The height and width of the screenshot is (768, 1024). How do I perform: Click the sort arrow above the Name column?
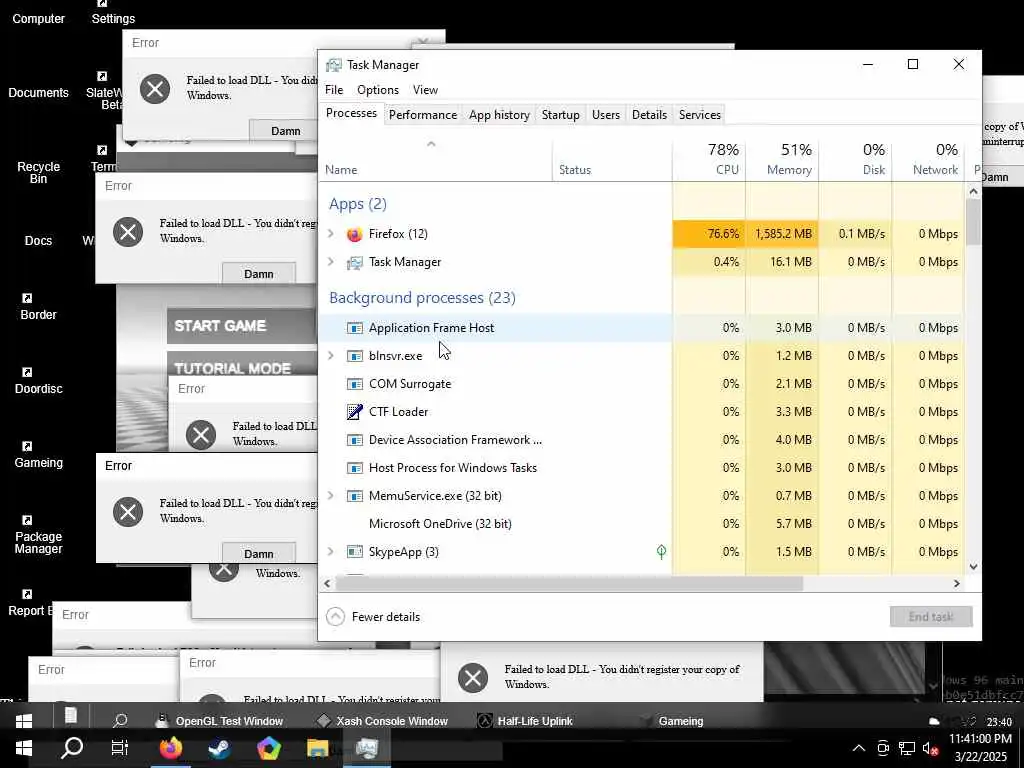click(431, 144)
